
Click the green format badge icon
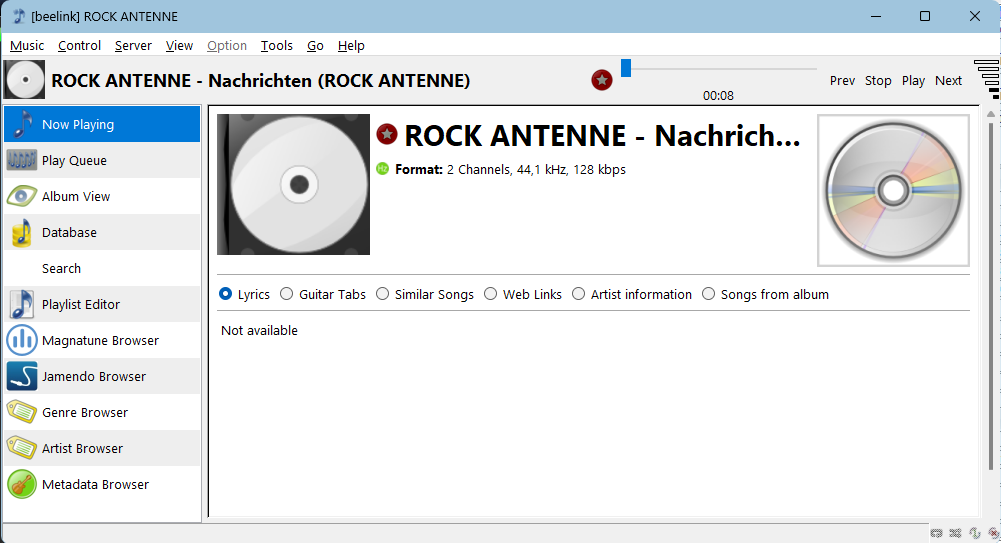(382, 169)
